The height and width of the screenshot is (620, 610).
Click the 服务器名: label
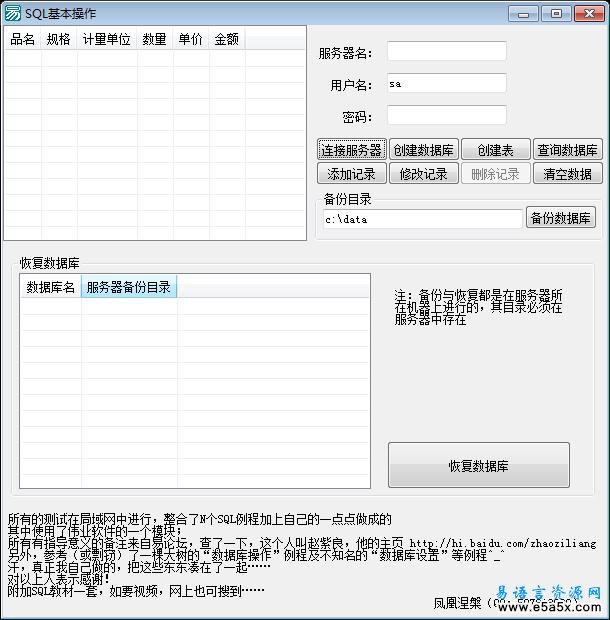(x=346, y=53)
